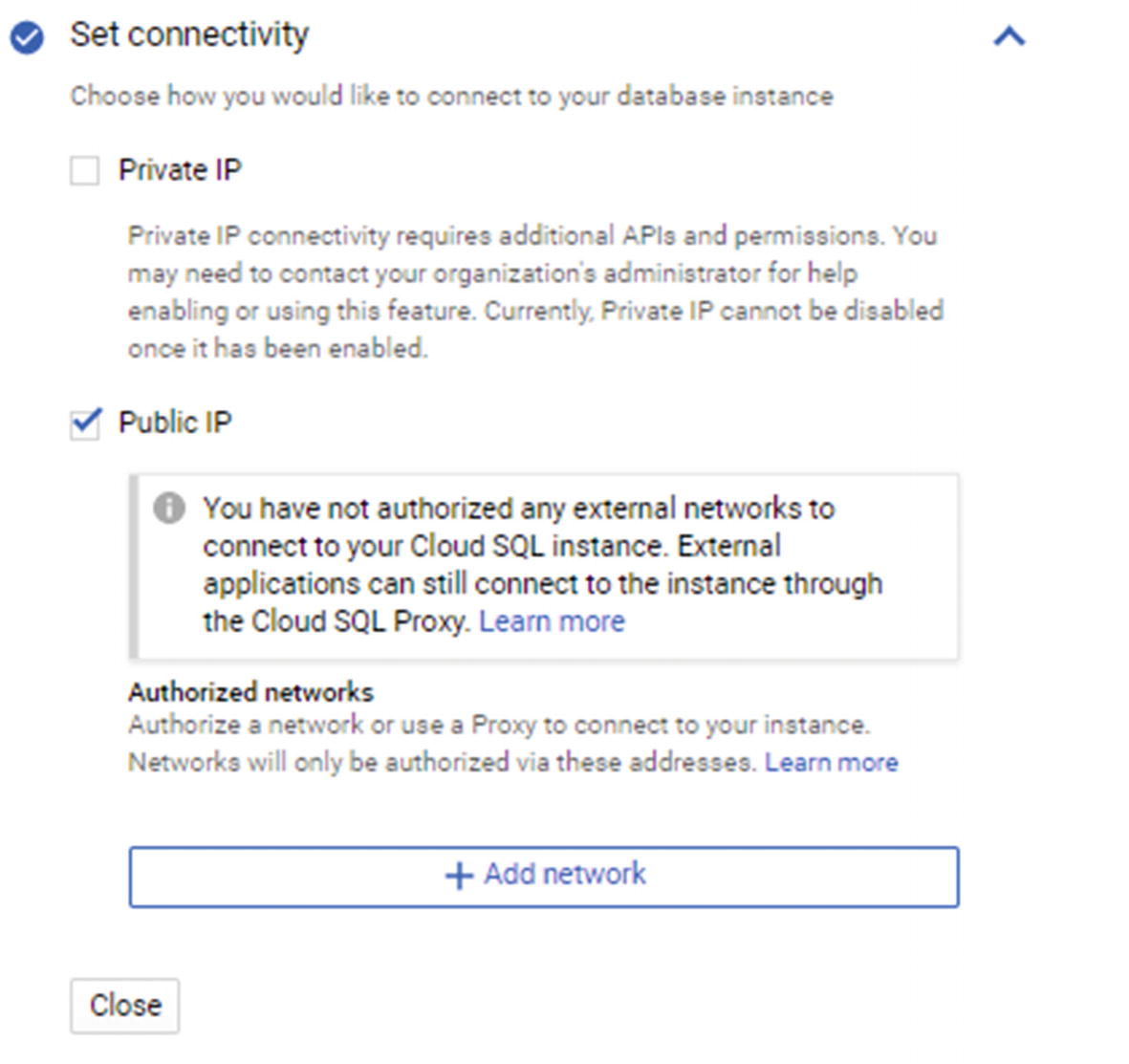Collapse the Set connectivity section chevron
This screenshot has height=1064, width=1129.
click(1009, 36)
